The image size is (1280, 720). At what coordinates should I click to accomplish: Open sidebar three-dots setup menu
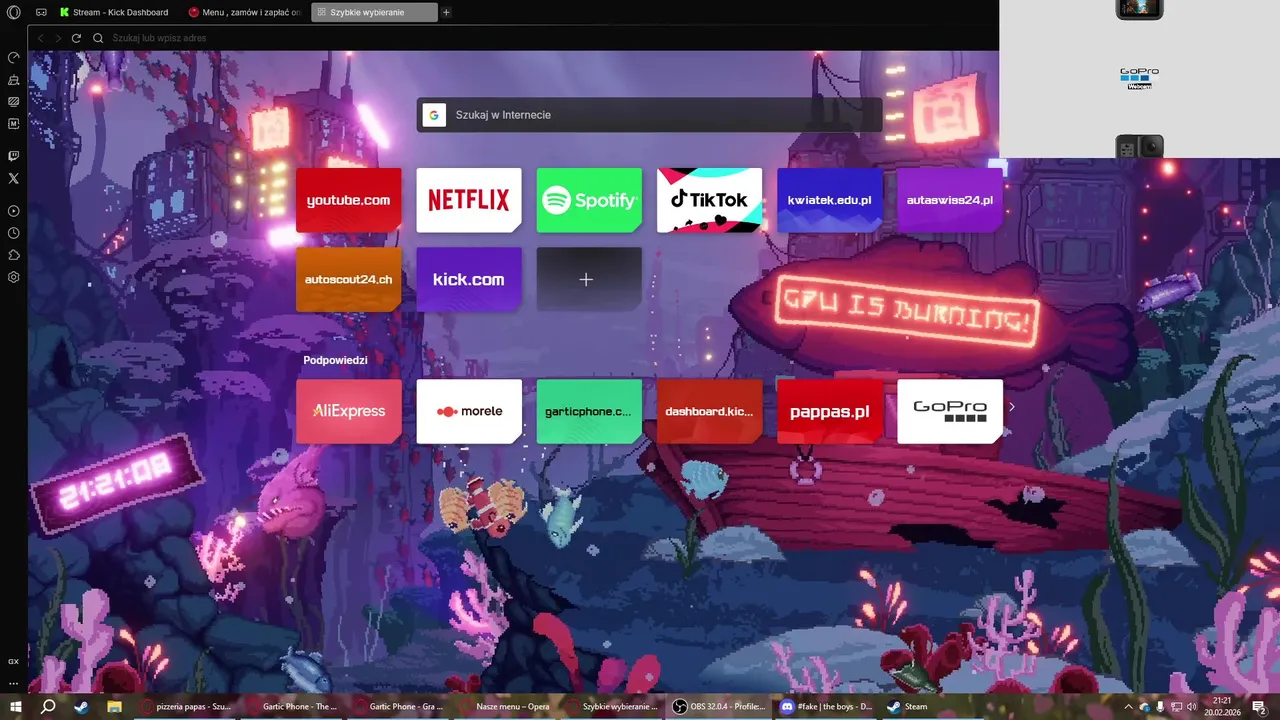click(x=14, y=683)
